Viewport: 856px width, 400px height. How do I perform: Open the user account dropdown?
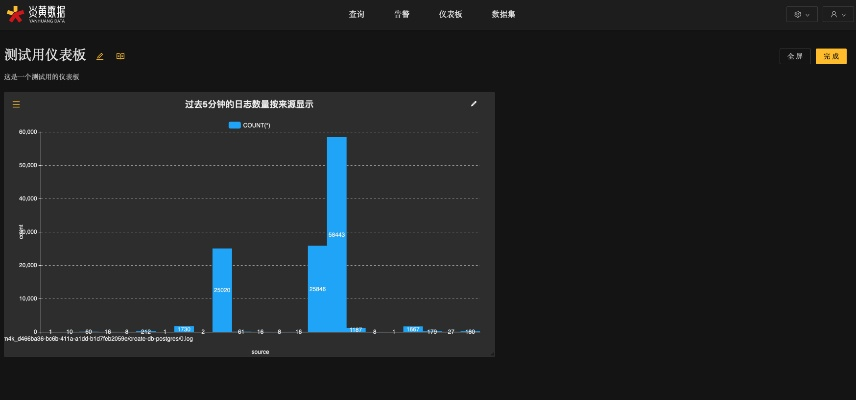838,14
